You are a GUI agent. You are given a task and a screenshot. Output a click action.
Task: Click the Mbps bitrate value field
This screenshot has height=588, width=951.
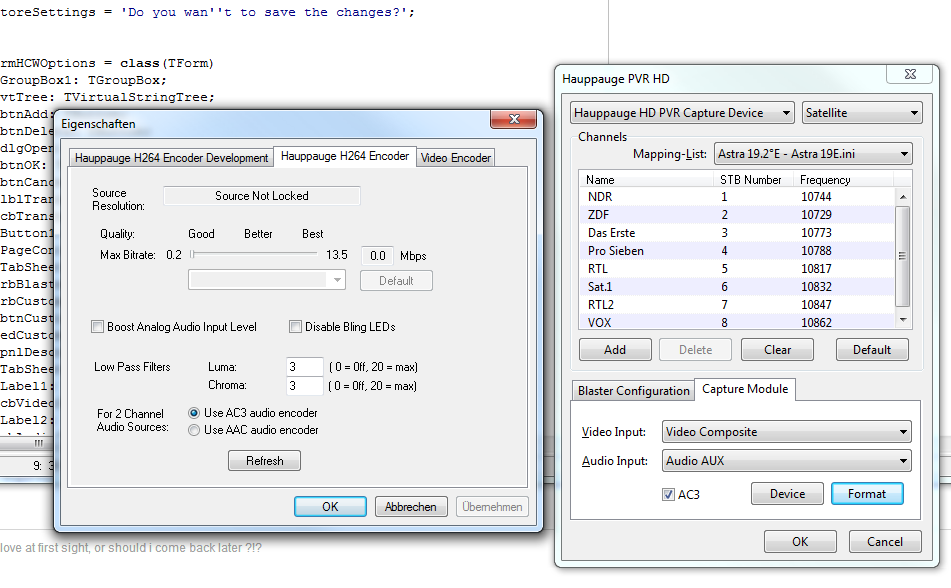(x=377, y=256)
